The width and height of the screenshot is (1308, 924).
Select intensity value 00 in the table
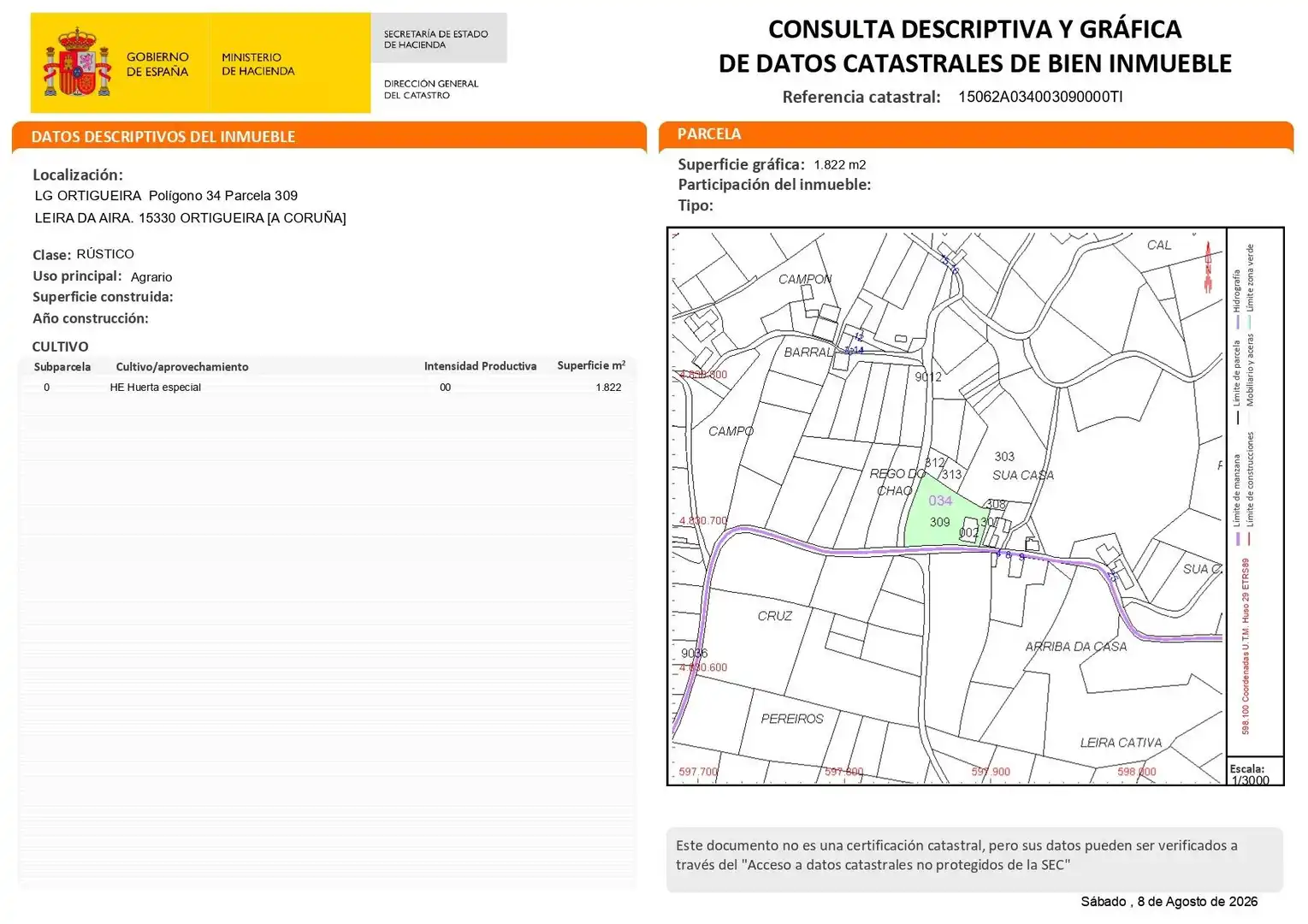(446, 388)
